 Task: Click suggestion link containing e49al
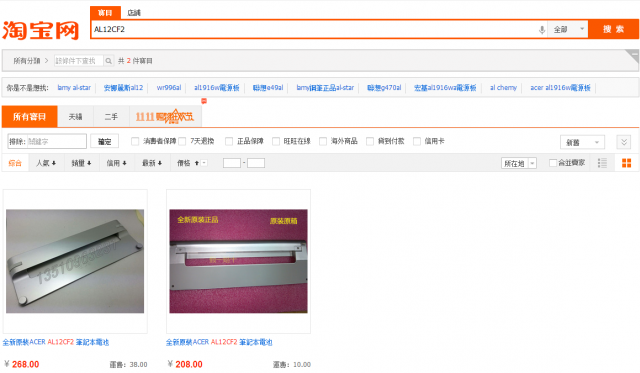tap(268, 87)
